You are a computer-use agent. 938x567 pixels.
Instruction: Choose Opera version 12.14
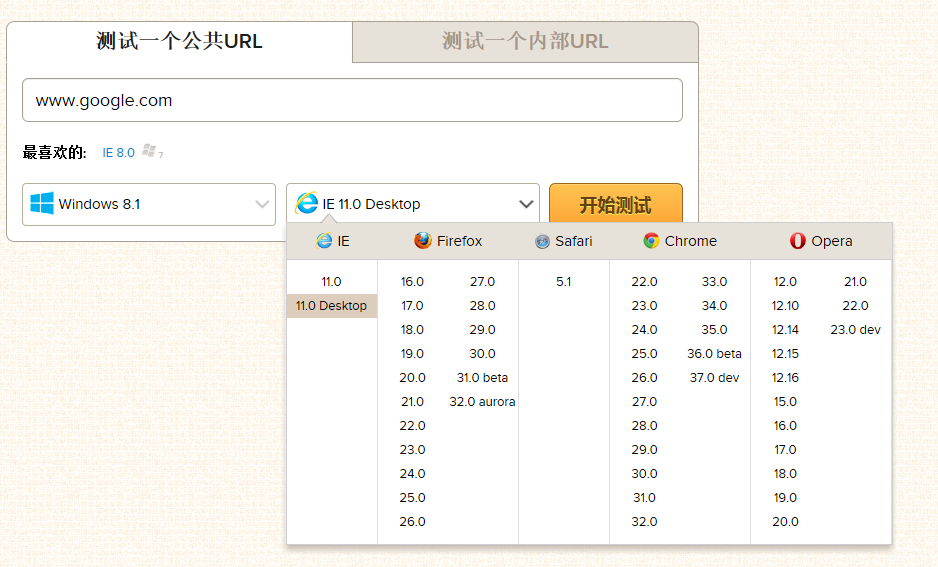(785, 330)
